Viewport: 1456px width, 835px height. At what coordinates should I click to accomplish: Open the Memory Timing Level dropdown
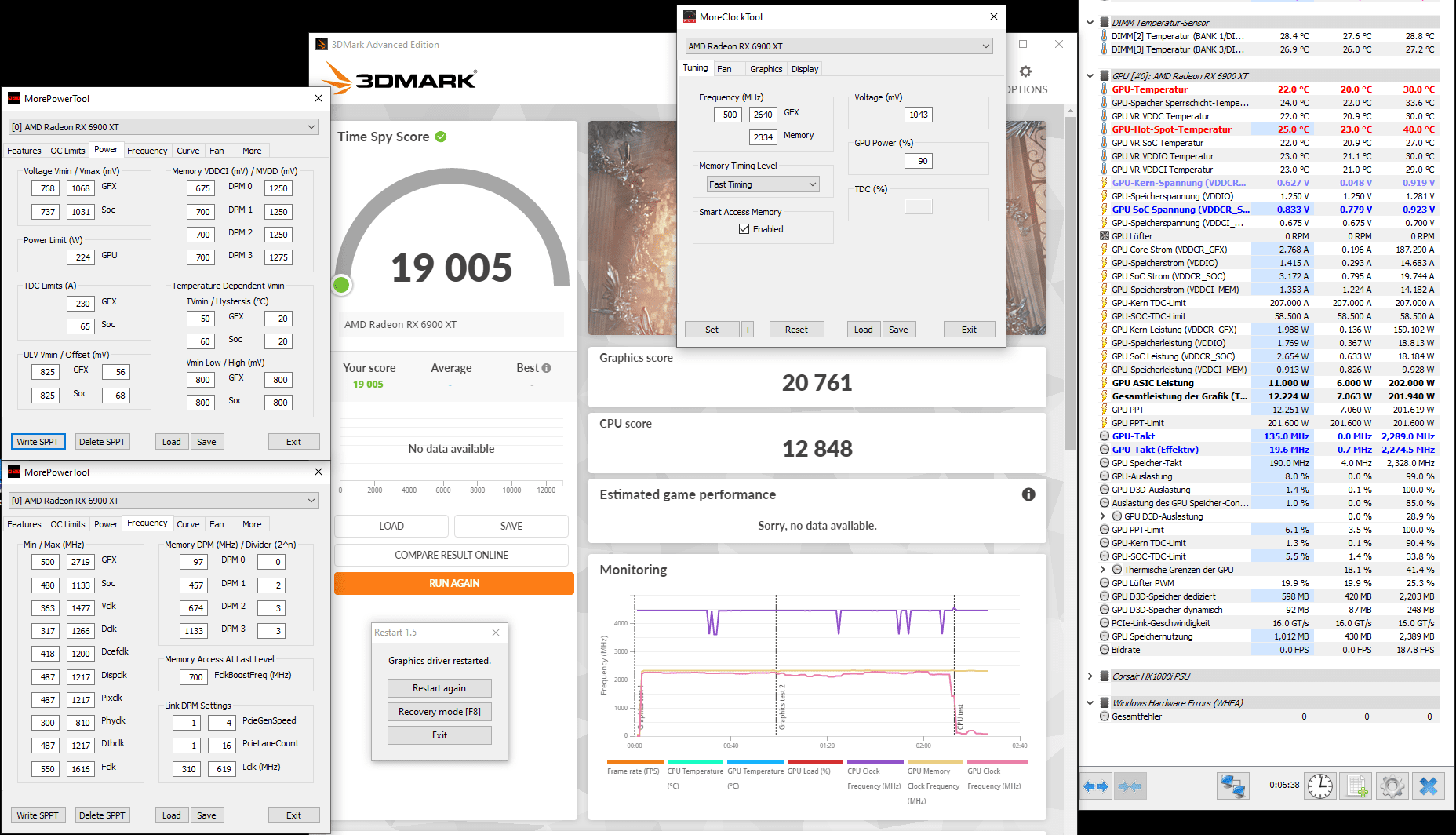763,184
